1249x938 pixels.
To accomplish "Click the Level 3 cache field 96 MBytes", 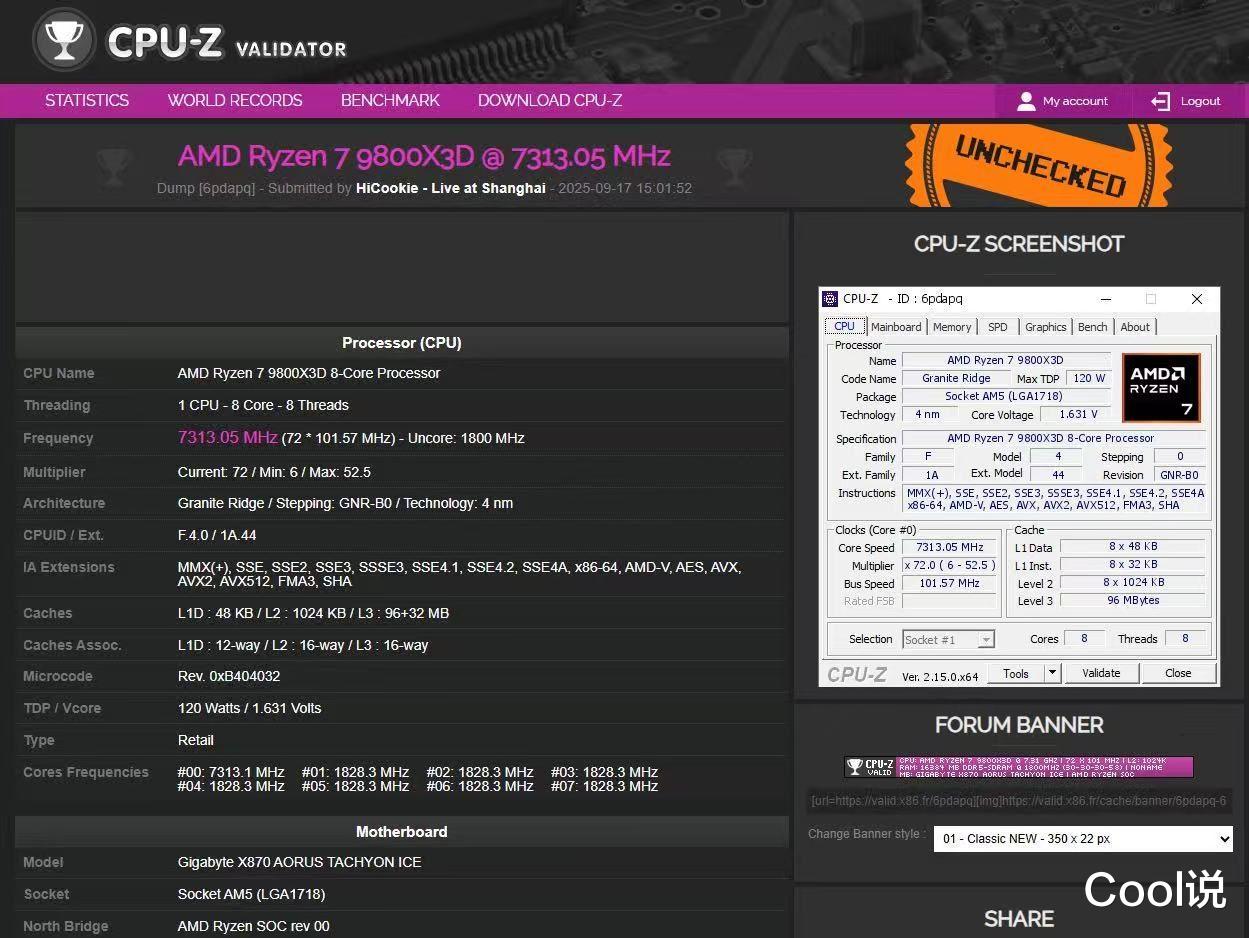I will [x=1133, y=601].
